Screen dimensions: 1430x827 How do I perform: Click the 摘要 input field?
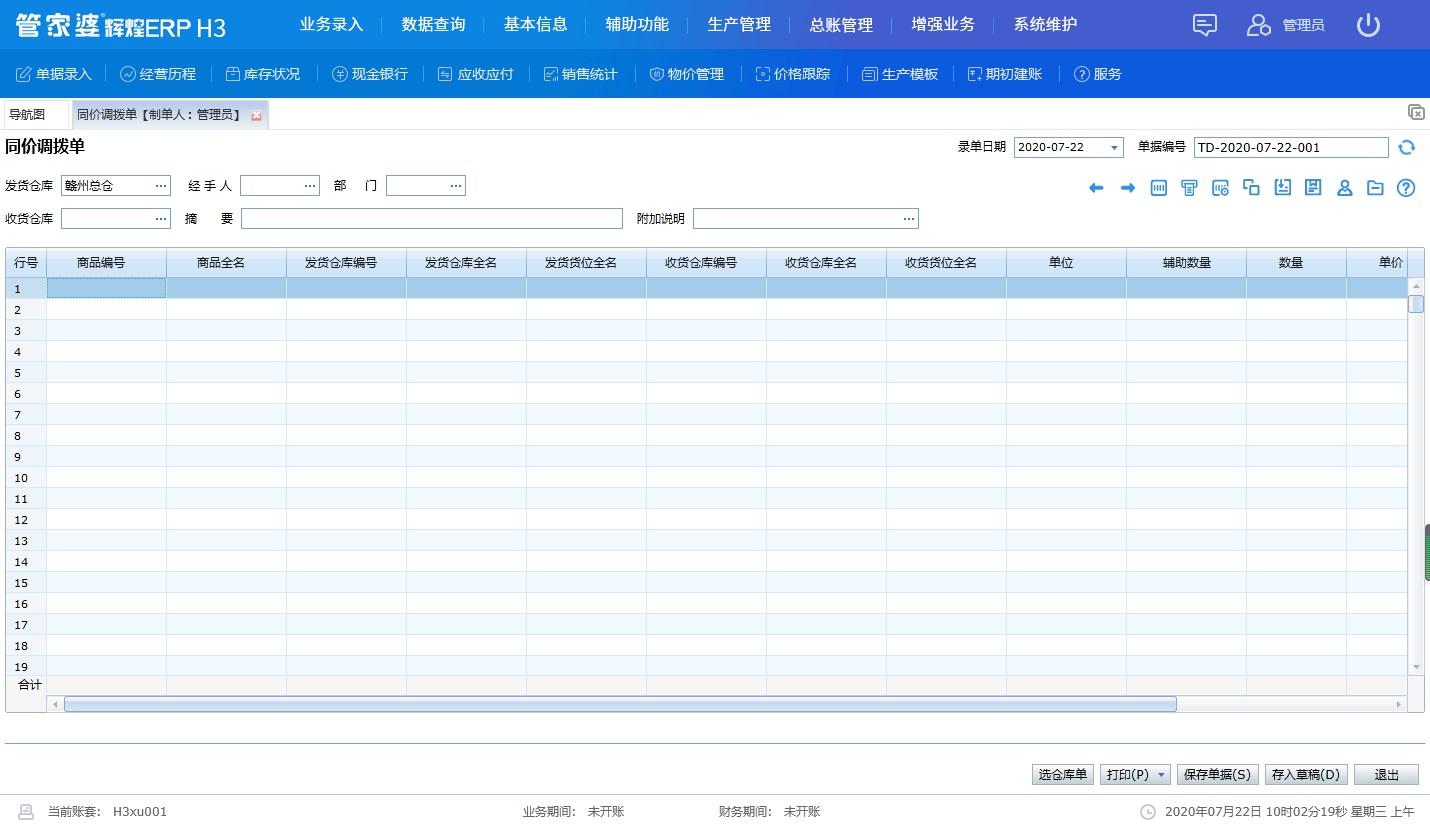(x=432, y=219)
